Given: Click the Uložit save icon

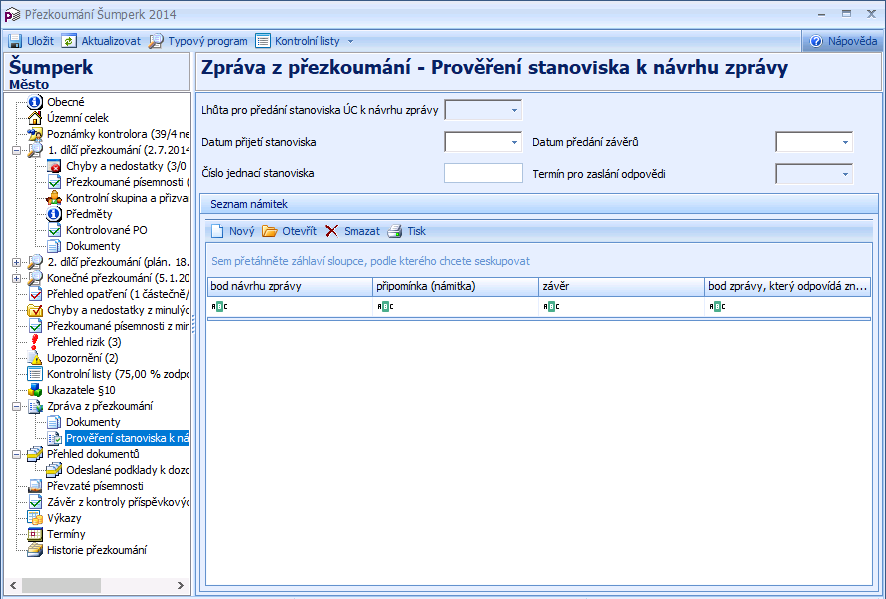Looking at the screenshot, I should pos(15,41).
